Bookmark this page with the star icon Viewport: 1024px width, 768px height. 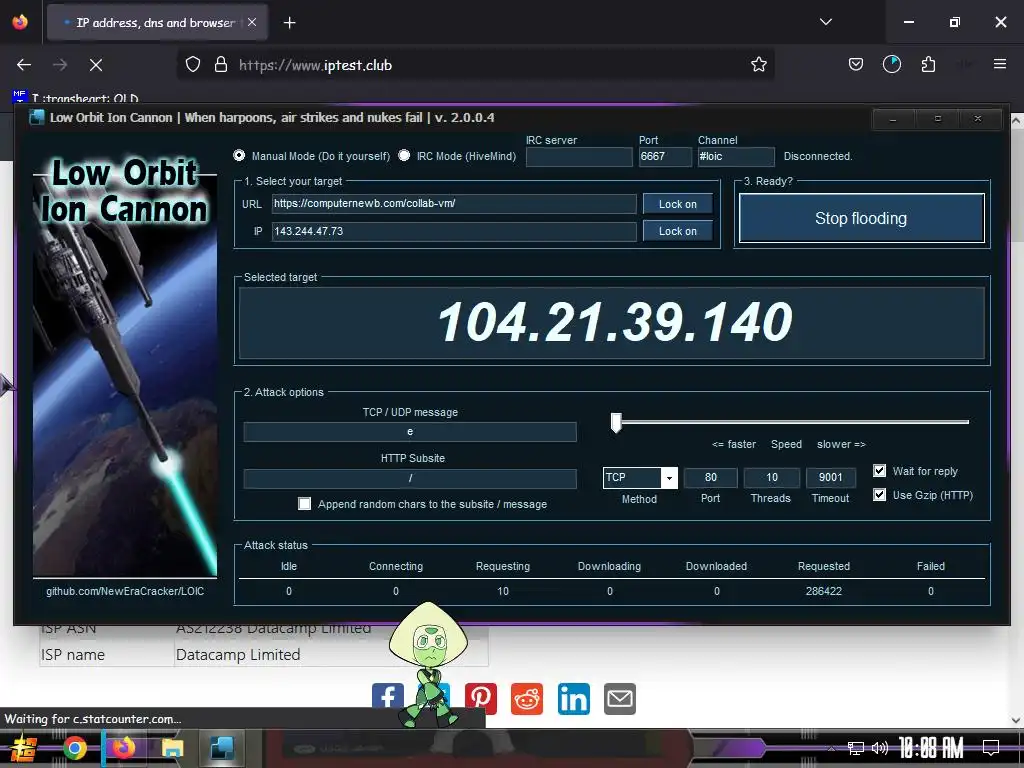(758, 65)
